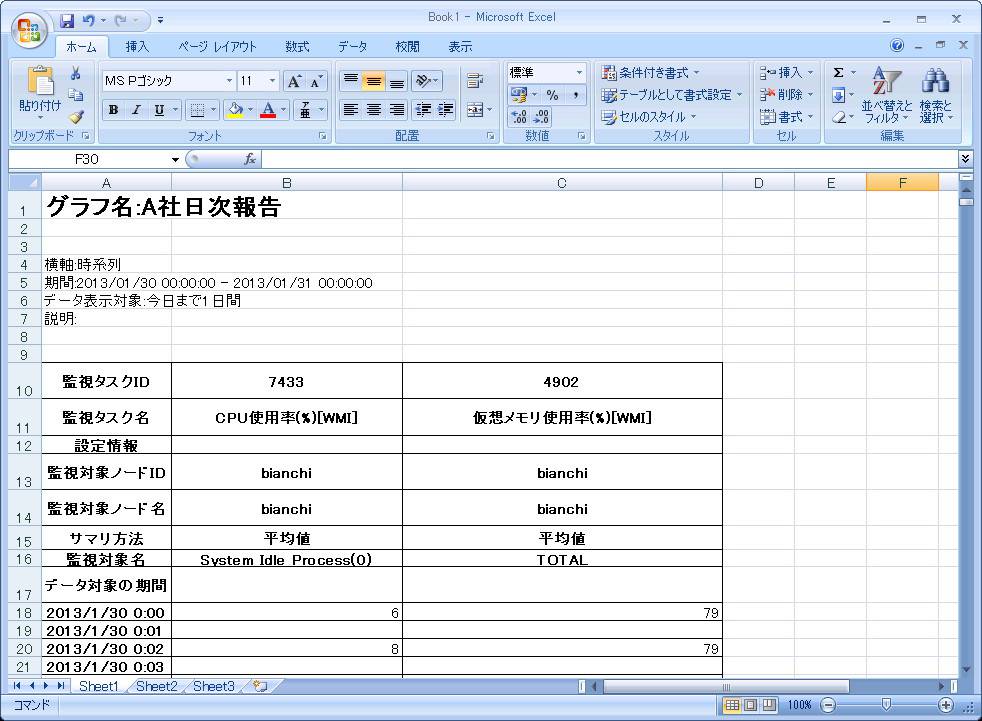Toggle wrap text in cell
This screenshot has width=982, height=721.
pos(475,81)
